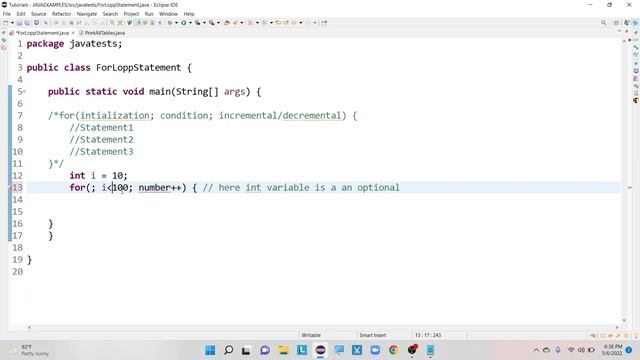Click the '13 : 17 : 243' cursor position status
This screenshot has width=640, height=360.
pyautogui.click(x=428, y=335)
